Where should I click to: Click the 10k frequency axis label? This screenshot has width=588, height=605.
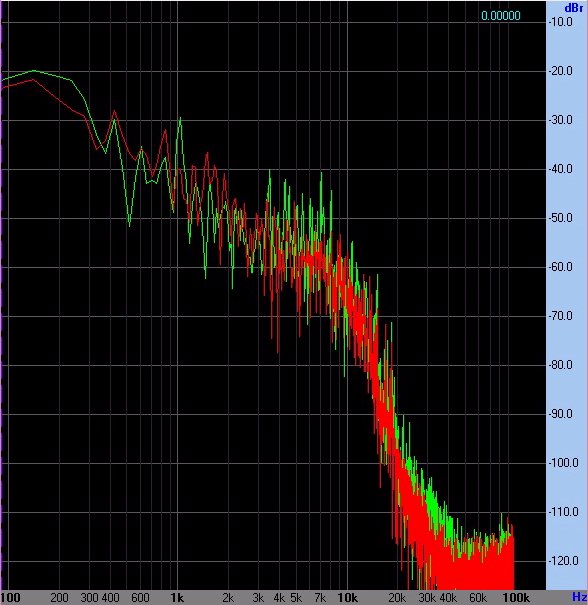click(347, 598)
